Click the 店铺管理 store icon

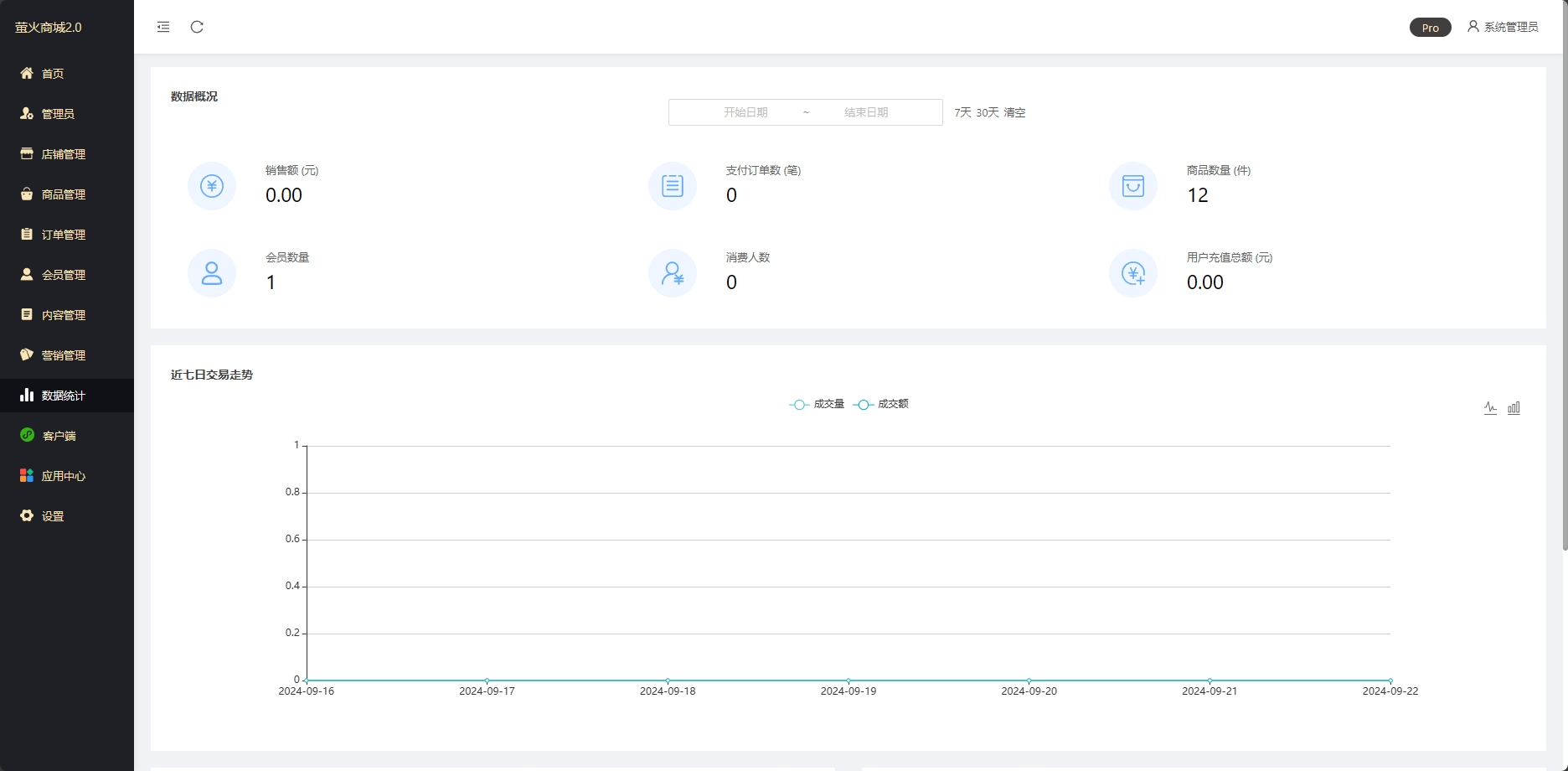coord(27,153)
